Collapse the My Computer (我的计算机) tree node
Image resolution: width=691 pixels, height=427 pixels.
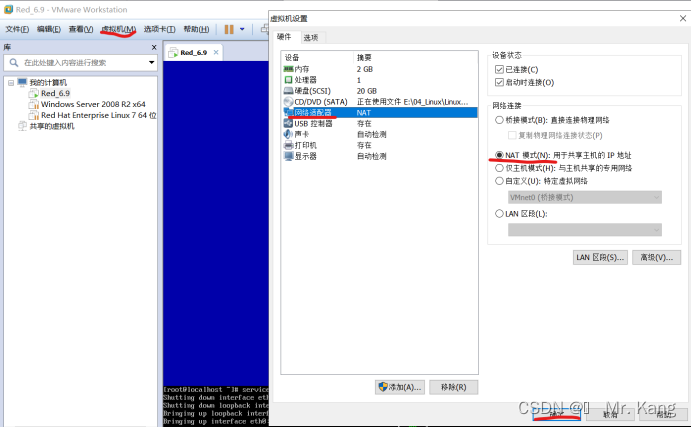(x=11, y=82)
